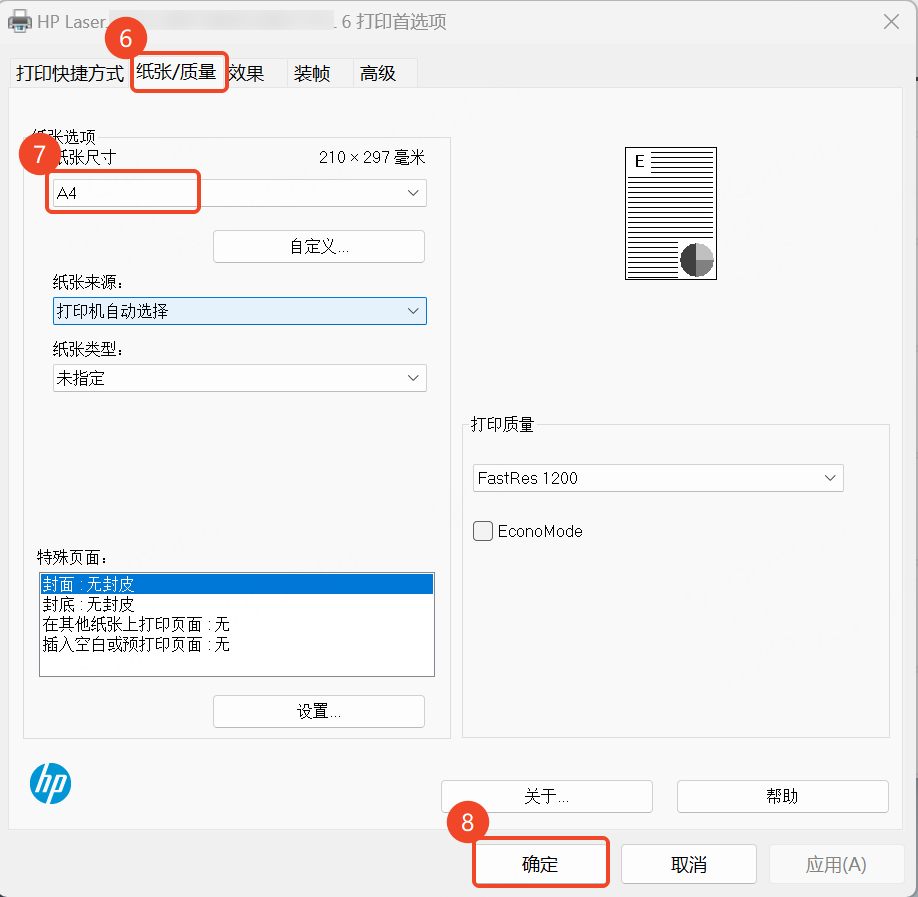Select 插入空白或预打印页面 : 无 entry

237,645
